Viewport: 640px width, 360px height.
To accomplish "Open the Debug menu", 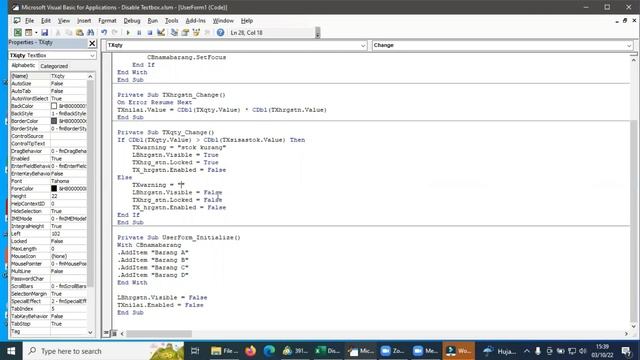I will (132, 20).
